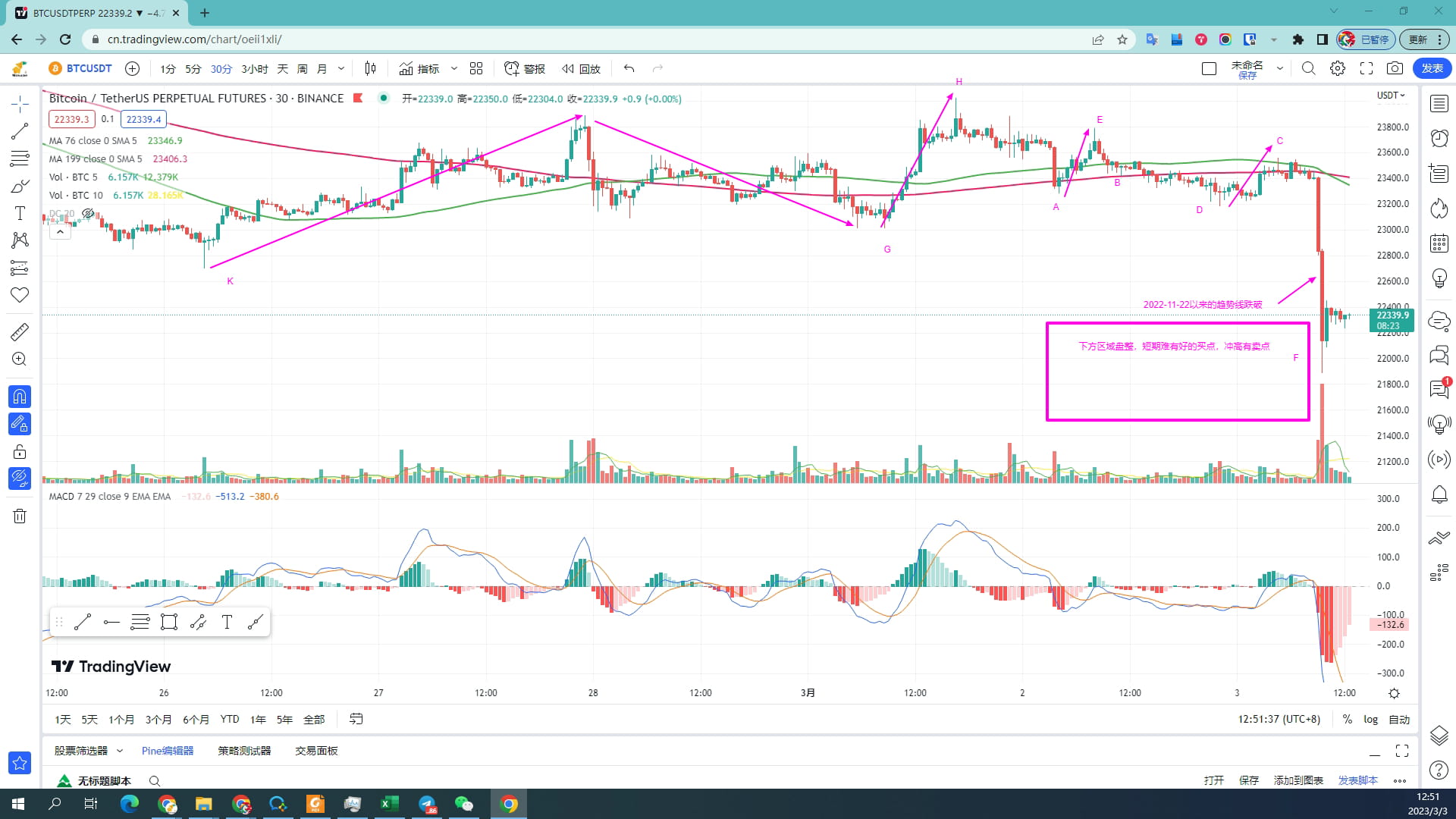Open the Fibonacci retracement tools
Screen dimensions: 1456x819
20,158
